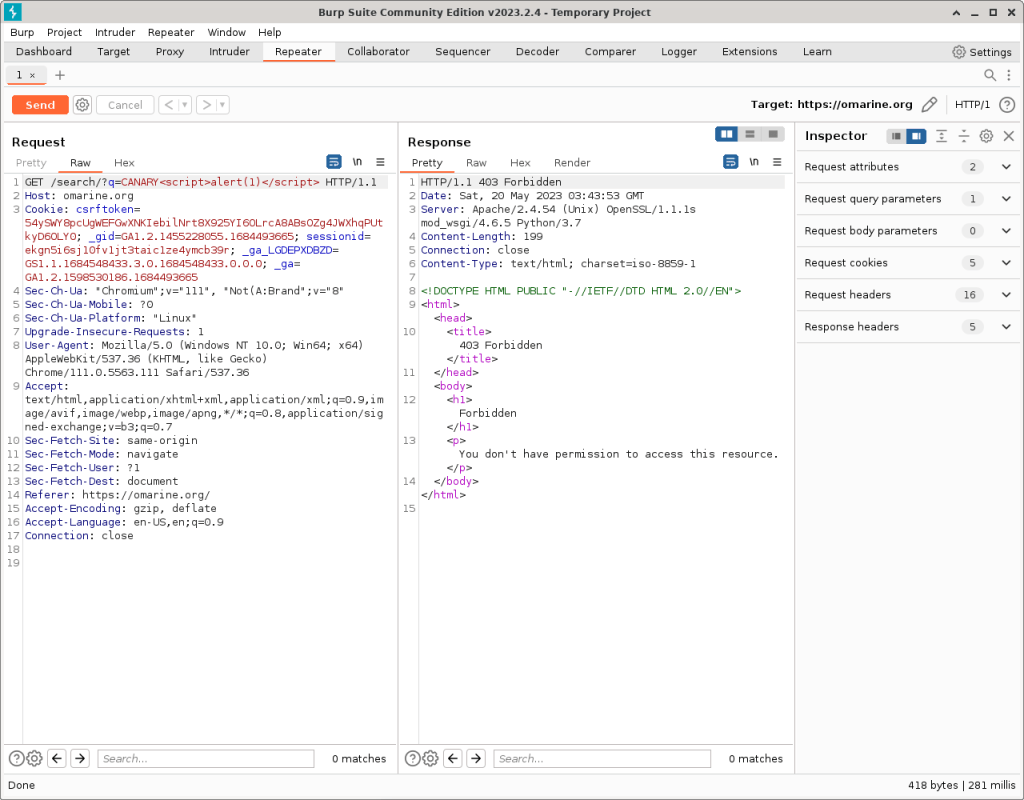
Task: Switch to side-by-side layout view
Action: (727, 134)
